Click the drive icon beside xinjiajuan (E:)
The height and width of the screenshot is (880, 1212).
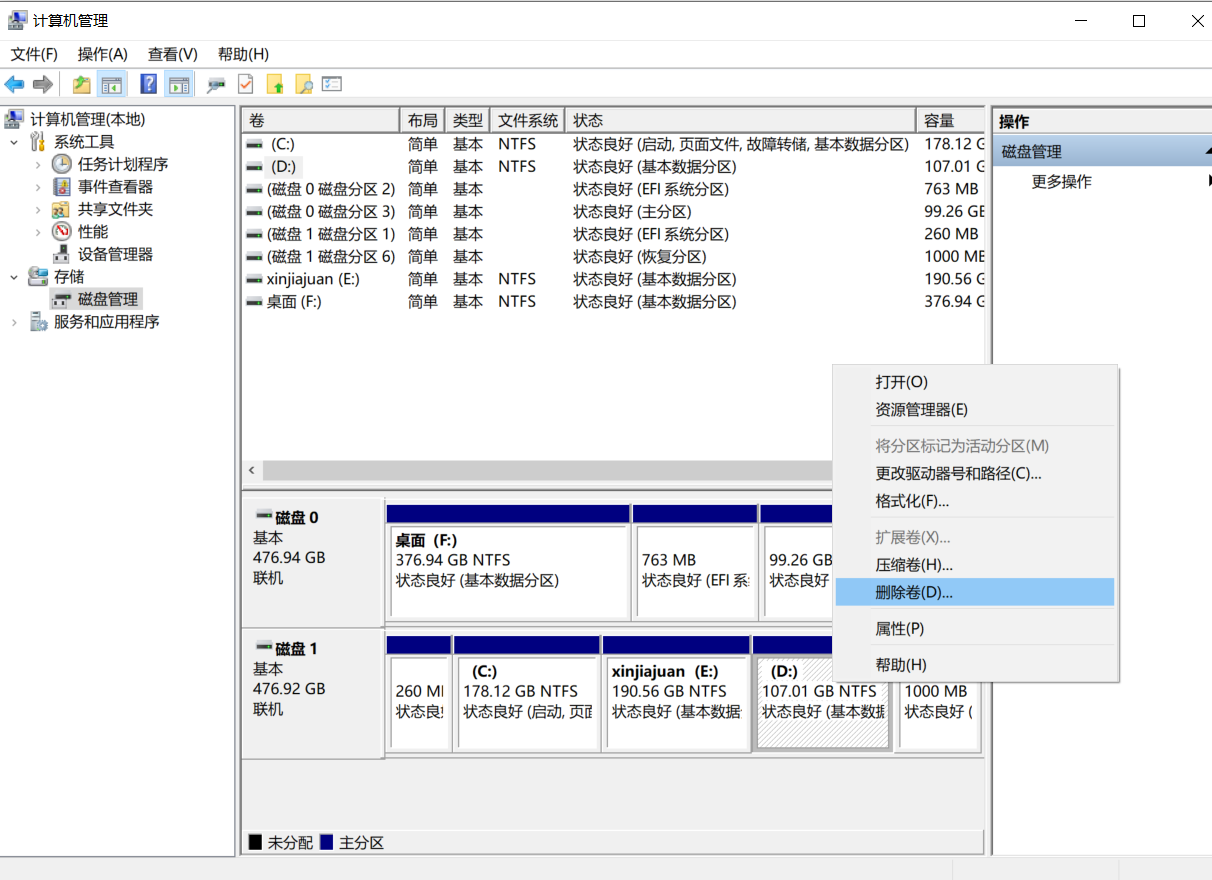point(255,279)
